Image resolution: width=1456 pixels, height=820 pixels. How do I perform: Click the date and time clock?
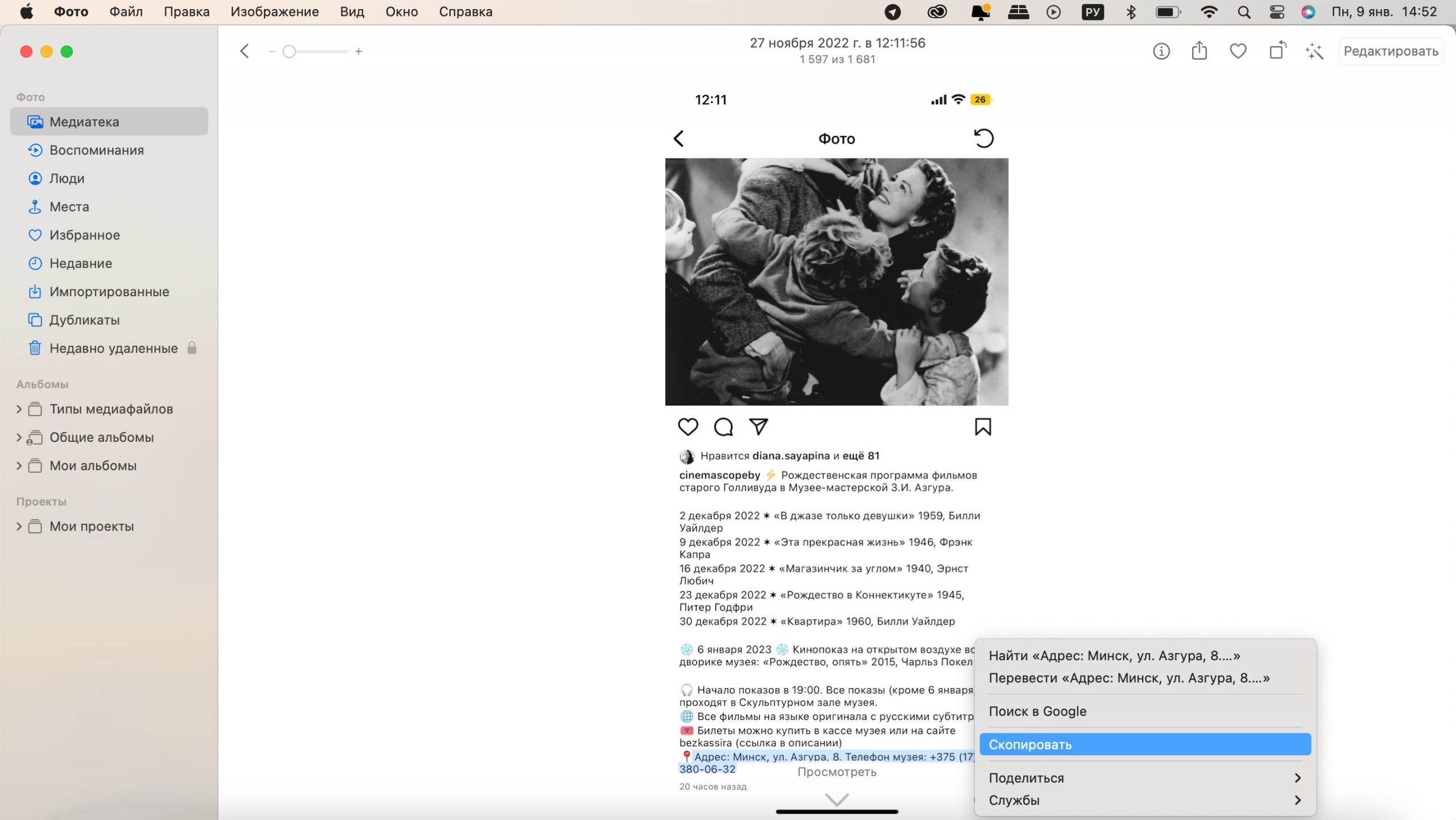click(x=1384, y=12)
